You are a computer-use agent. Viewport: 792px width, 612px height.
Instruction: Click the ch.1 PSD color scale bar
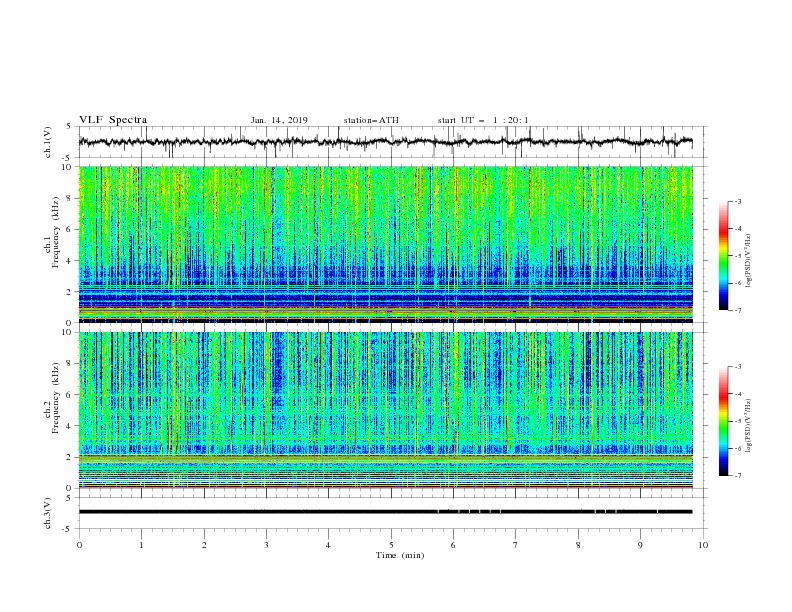coord(723,256)
